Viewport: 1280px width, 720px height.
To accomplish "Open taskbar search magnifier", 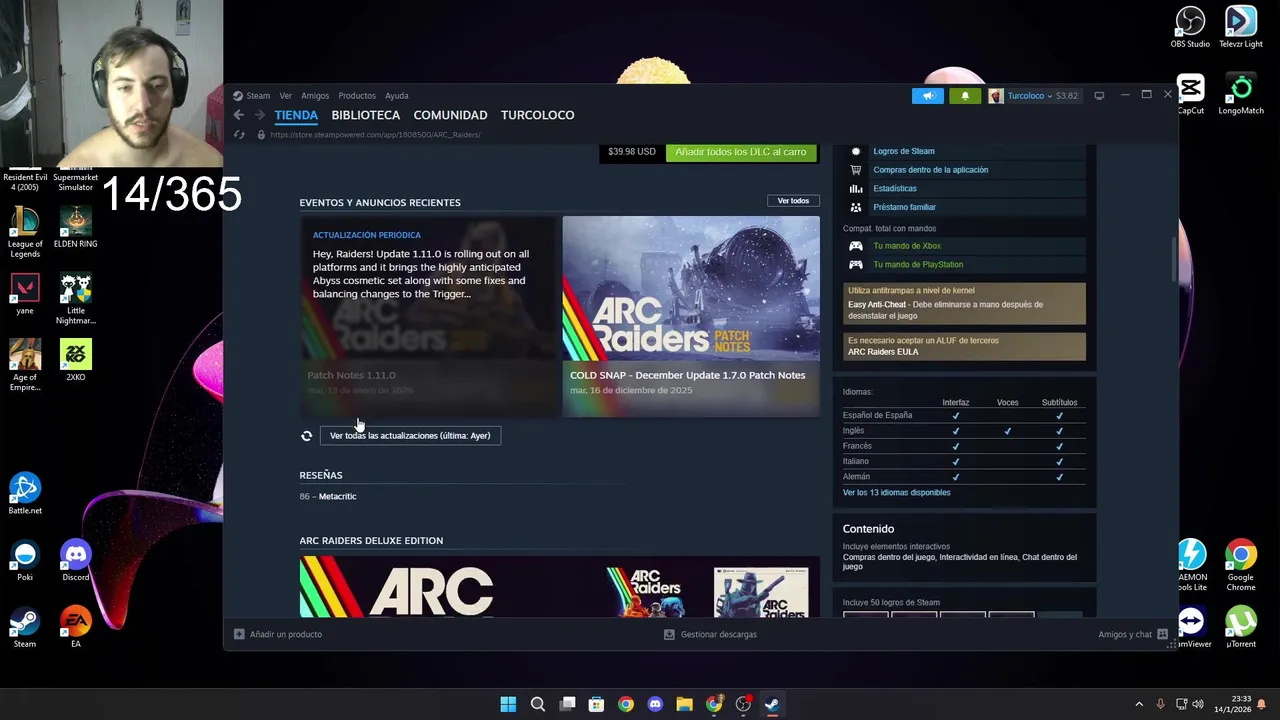I will pos(537,704).
